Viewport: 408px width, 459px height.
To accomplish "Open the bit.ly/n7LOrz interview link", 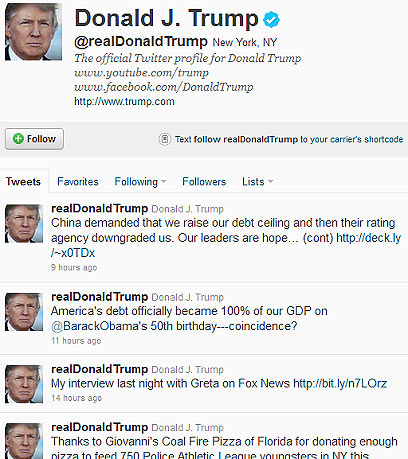I will click(340, 384).
